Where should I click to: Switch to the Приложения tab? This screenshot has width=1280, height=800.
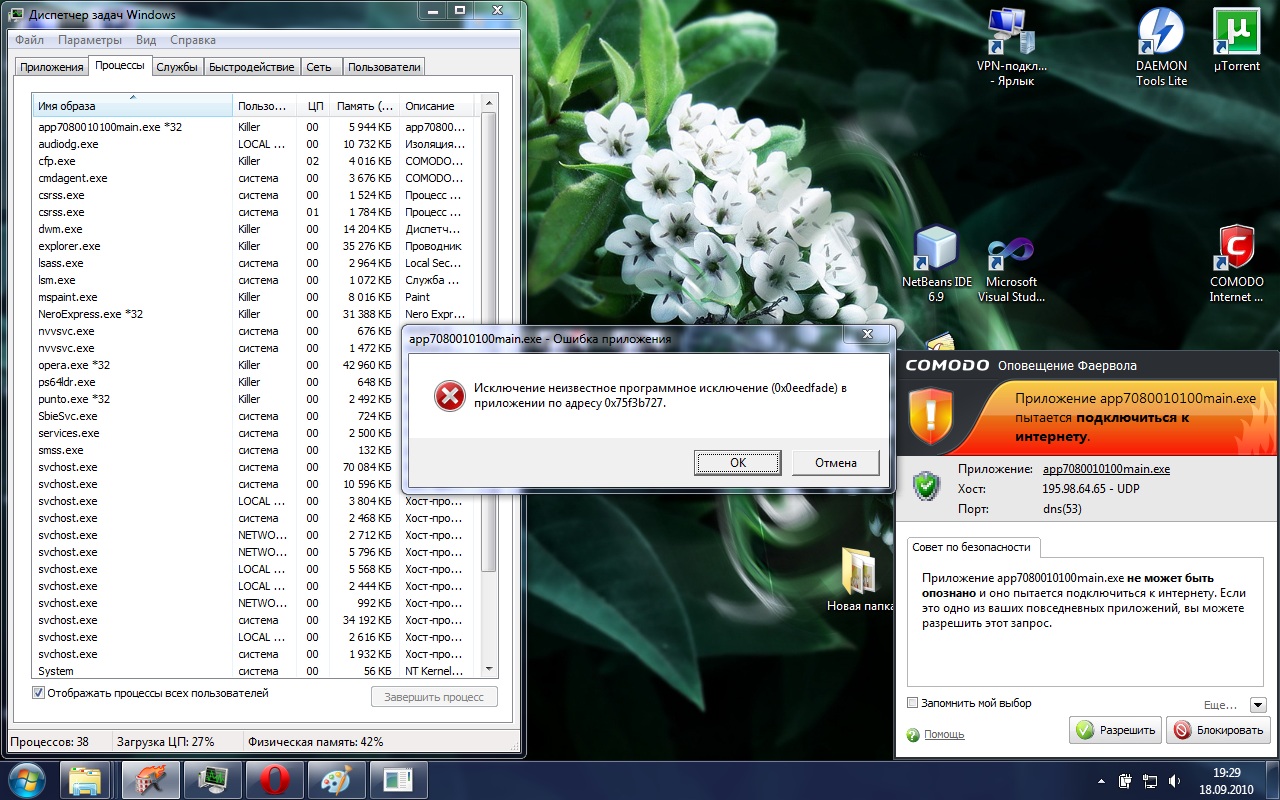coord(51,67)
